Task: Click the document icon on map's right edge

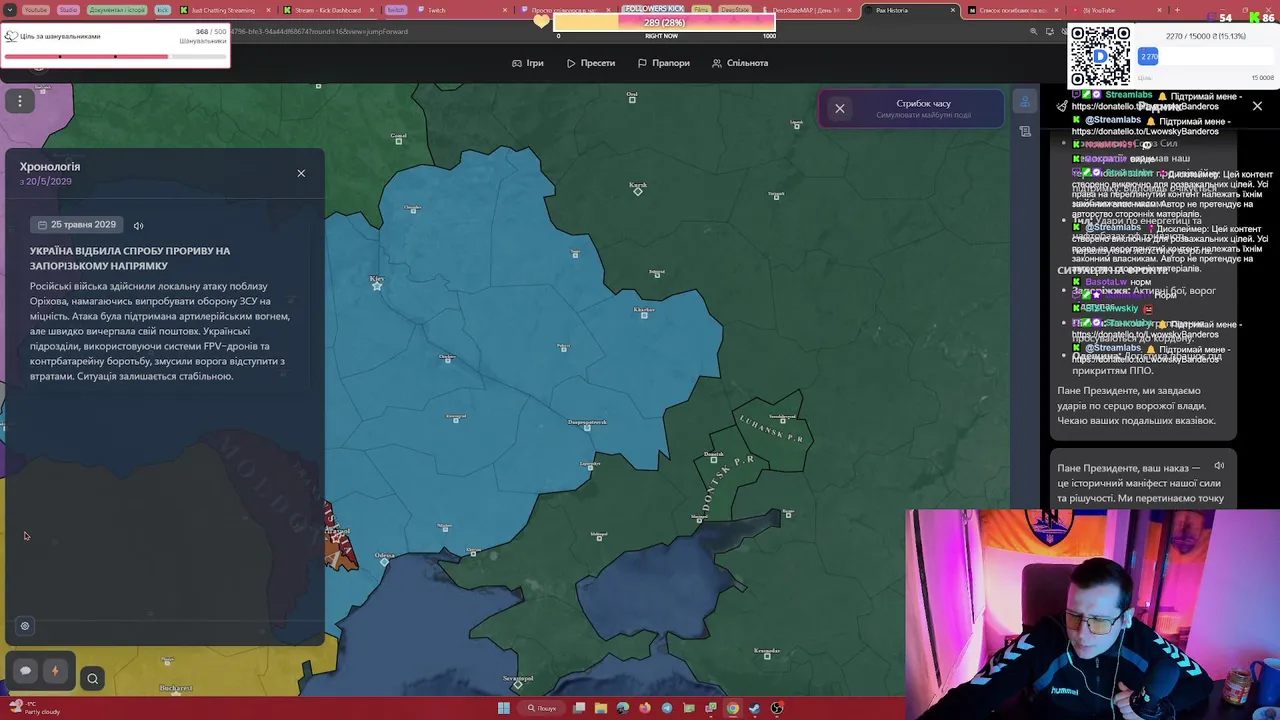Action: pyautogui.click(x=1025, y=131)
